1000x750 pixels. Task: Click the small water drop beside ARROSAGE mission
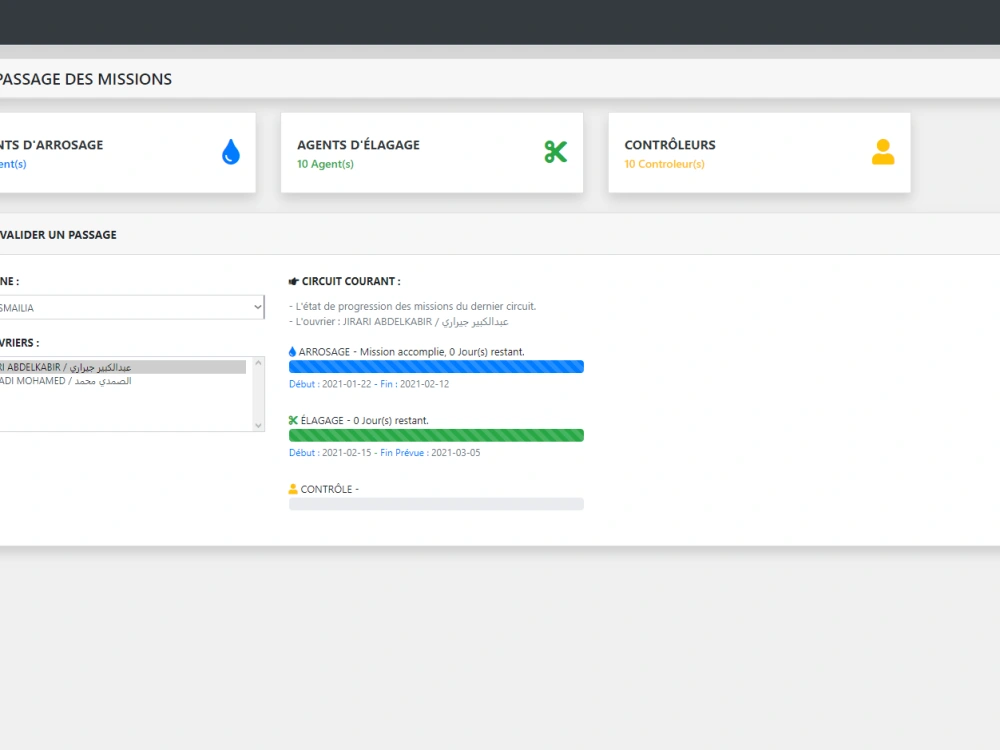coord(292,351)
